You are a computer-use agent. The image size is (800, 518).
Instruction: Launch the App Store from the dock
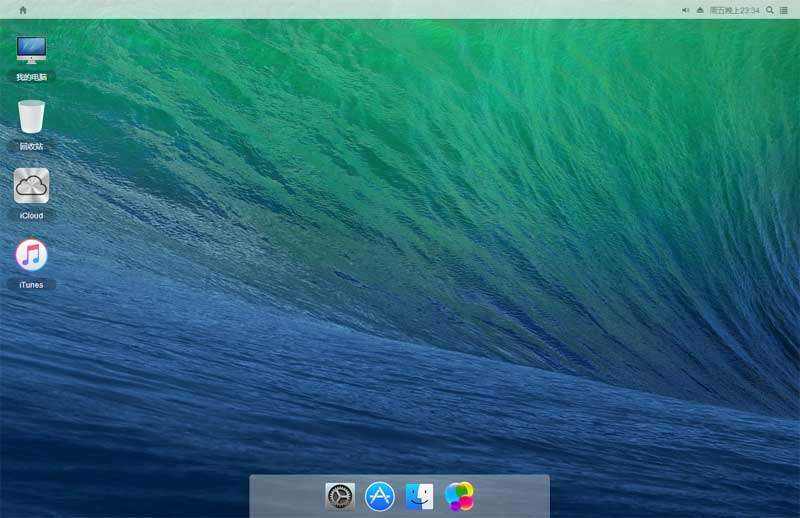click(380, 496)
